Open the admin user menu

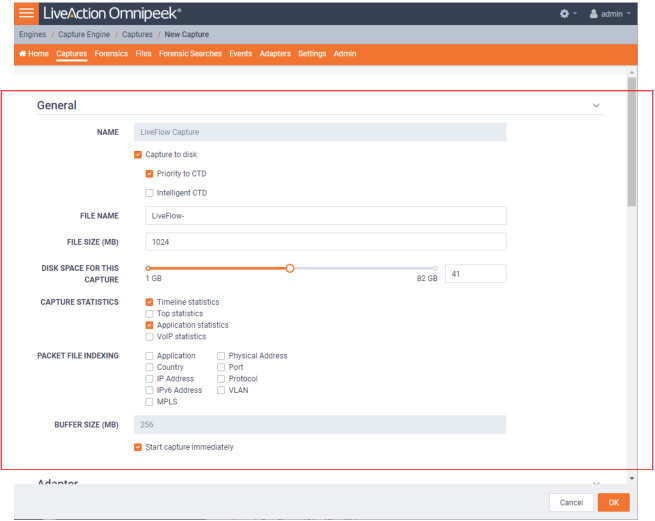610,14
